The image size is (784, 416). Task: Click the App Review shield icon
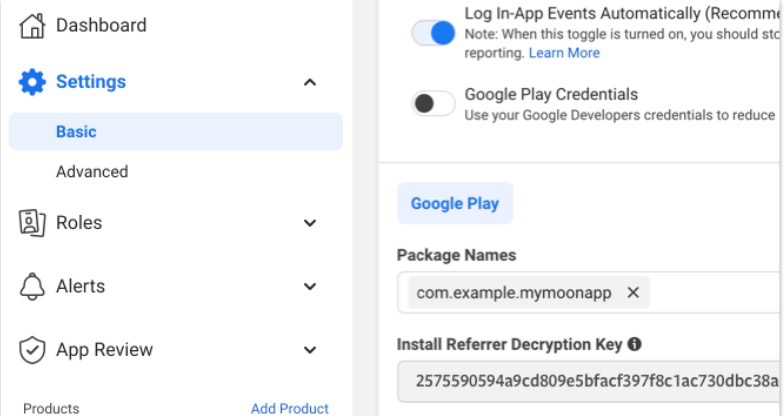click(33, 350)
